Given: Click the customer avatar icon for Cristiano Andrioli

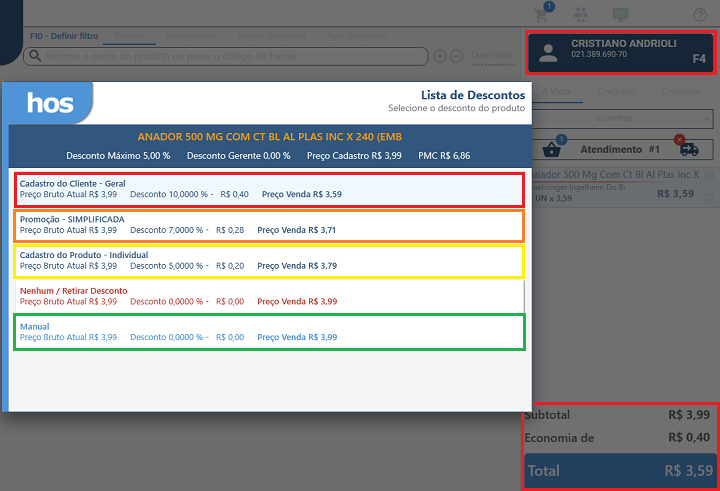Looking at the screenshot, I should [548, 55].
